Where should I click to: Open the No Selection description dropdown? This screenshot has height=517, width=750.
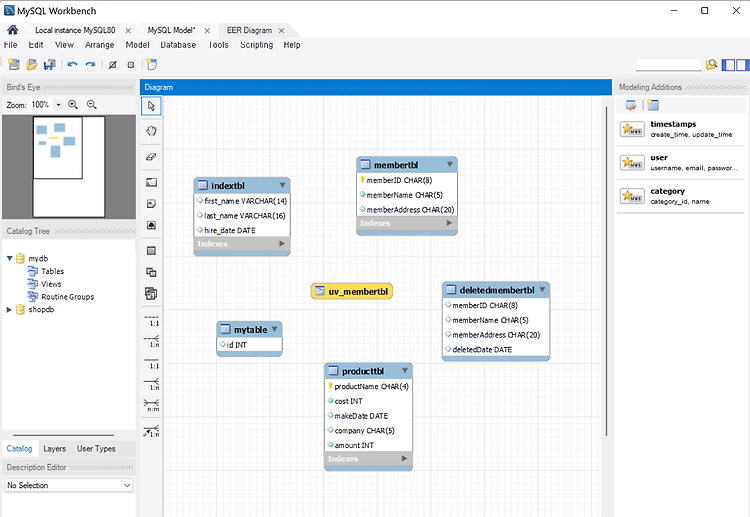click(x=69, y=485)
